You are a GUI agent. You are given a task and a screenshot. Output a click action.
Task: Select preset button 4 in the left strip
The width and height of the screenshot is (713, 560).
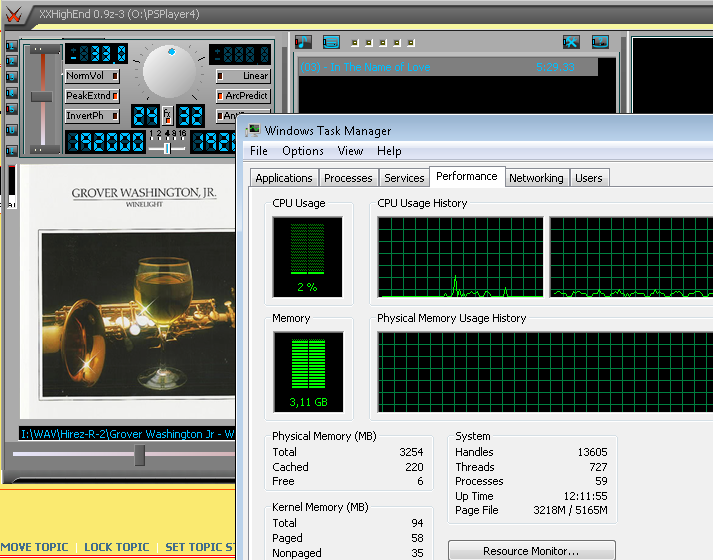click(x=11, y=93)
